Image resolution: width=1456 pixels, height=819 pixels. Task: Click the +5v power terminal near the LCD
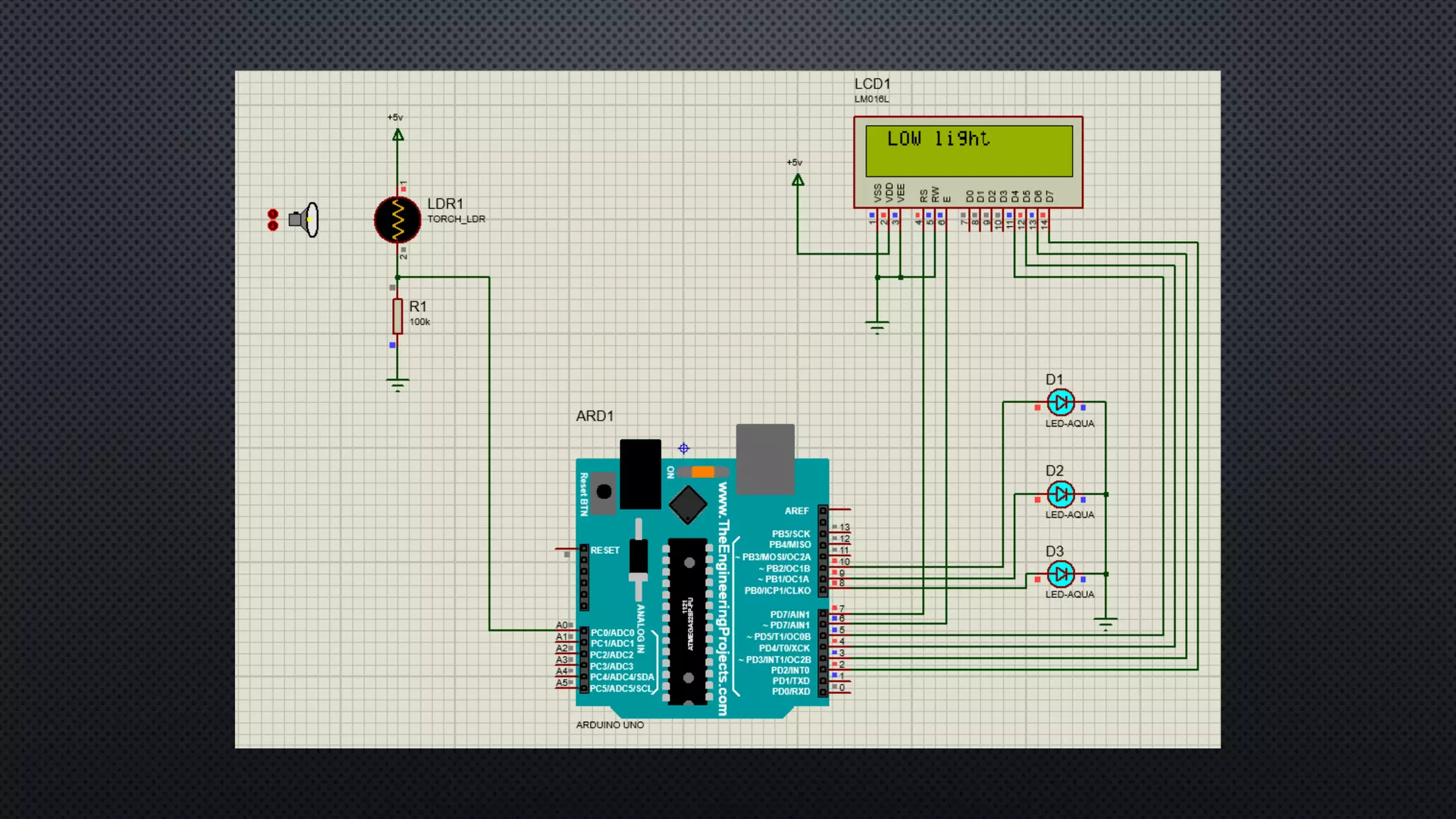[x=798, y=180]
